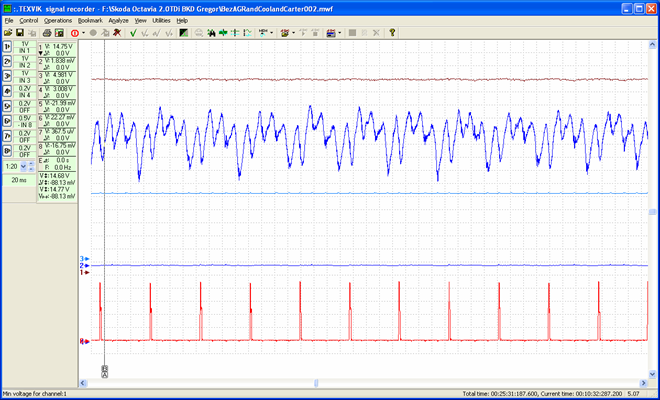660x400 pixels.
Task: Click the horizontal scrollbar right arrow
Action: (643, 383)
